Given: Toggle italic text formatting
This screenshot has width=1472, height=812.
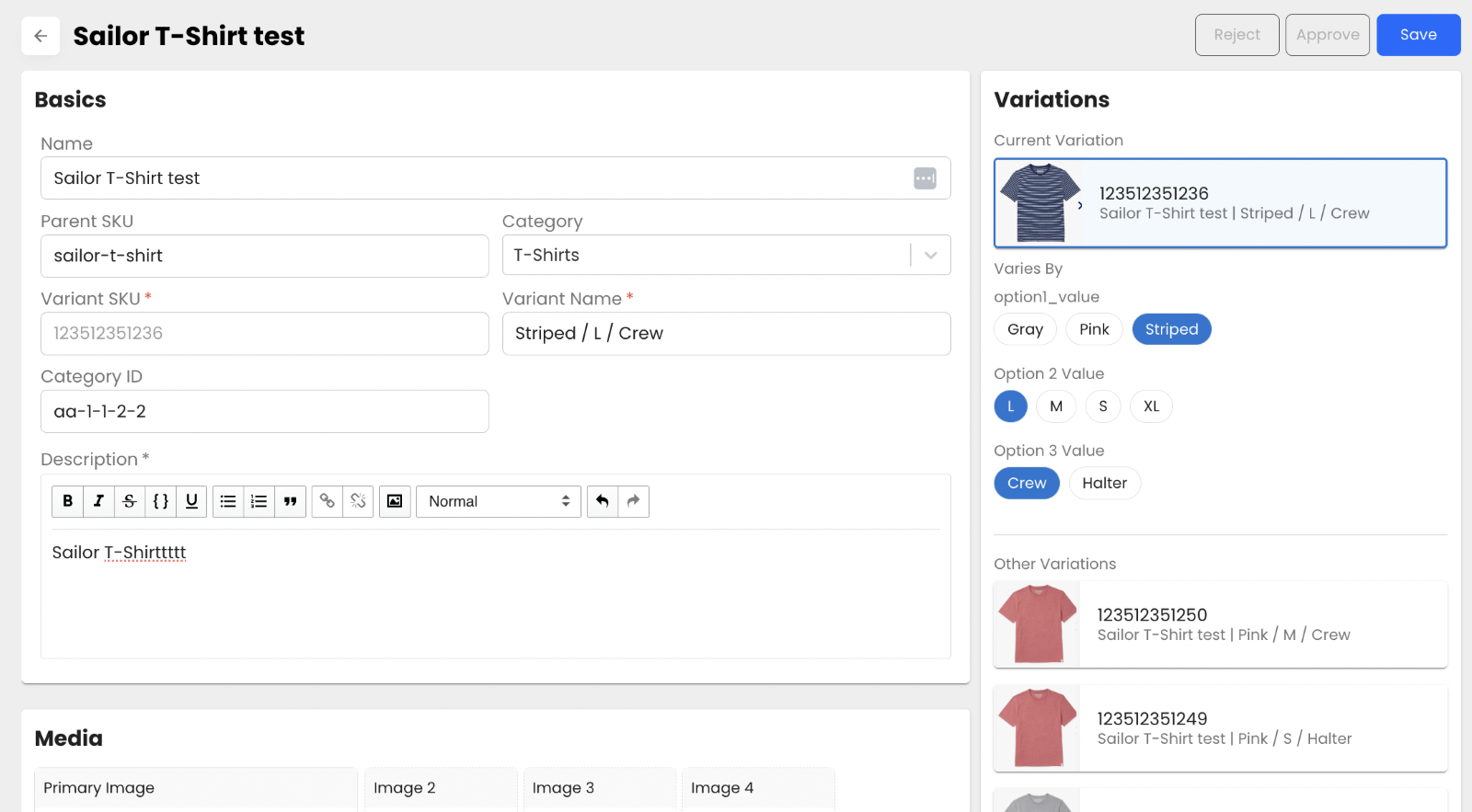Looking at the screenshot, I should pos(98,501).
